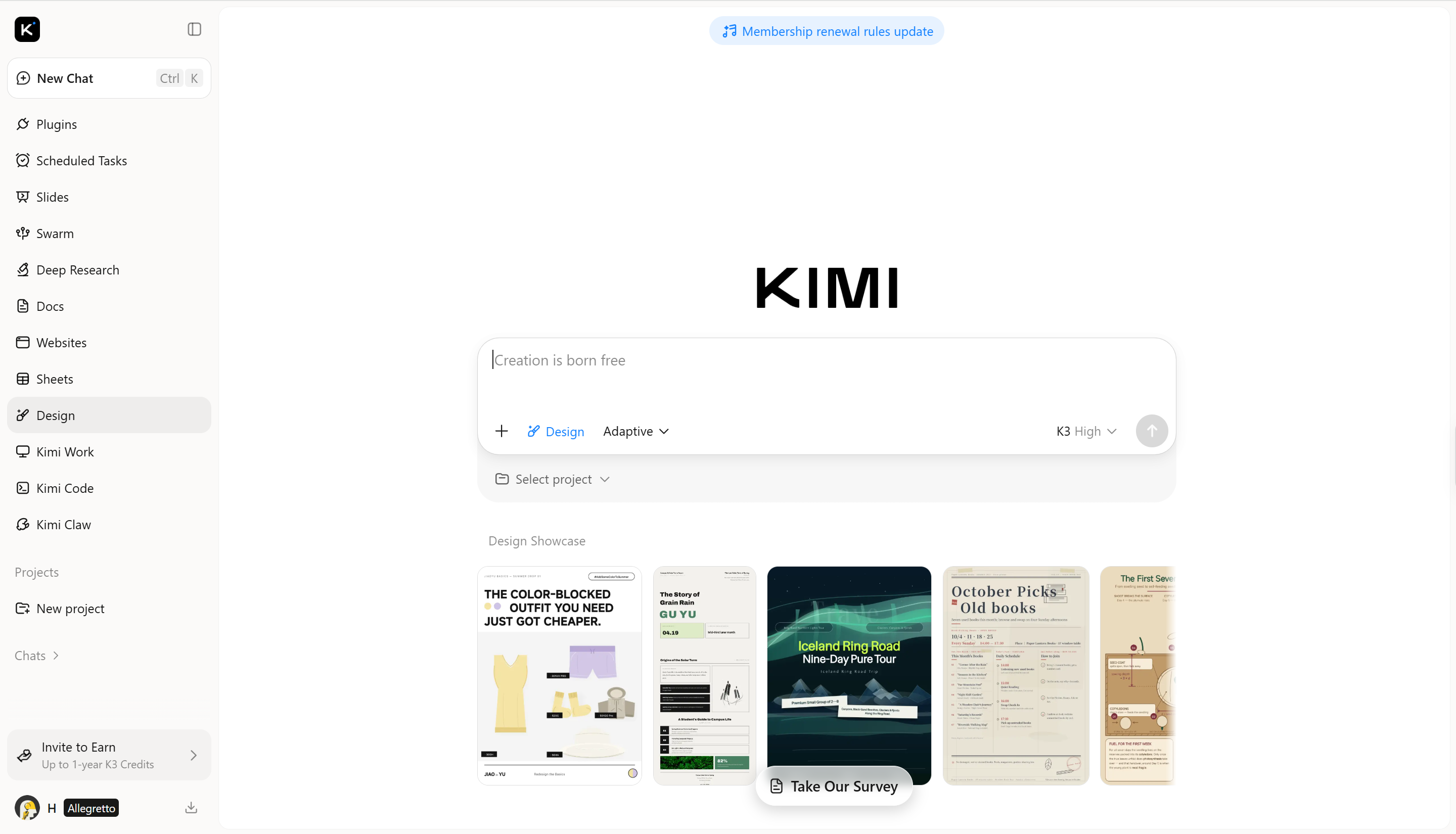Click the Sheets grid icon
This screenshot has width=1456, height=834.
(23, 379)
